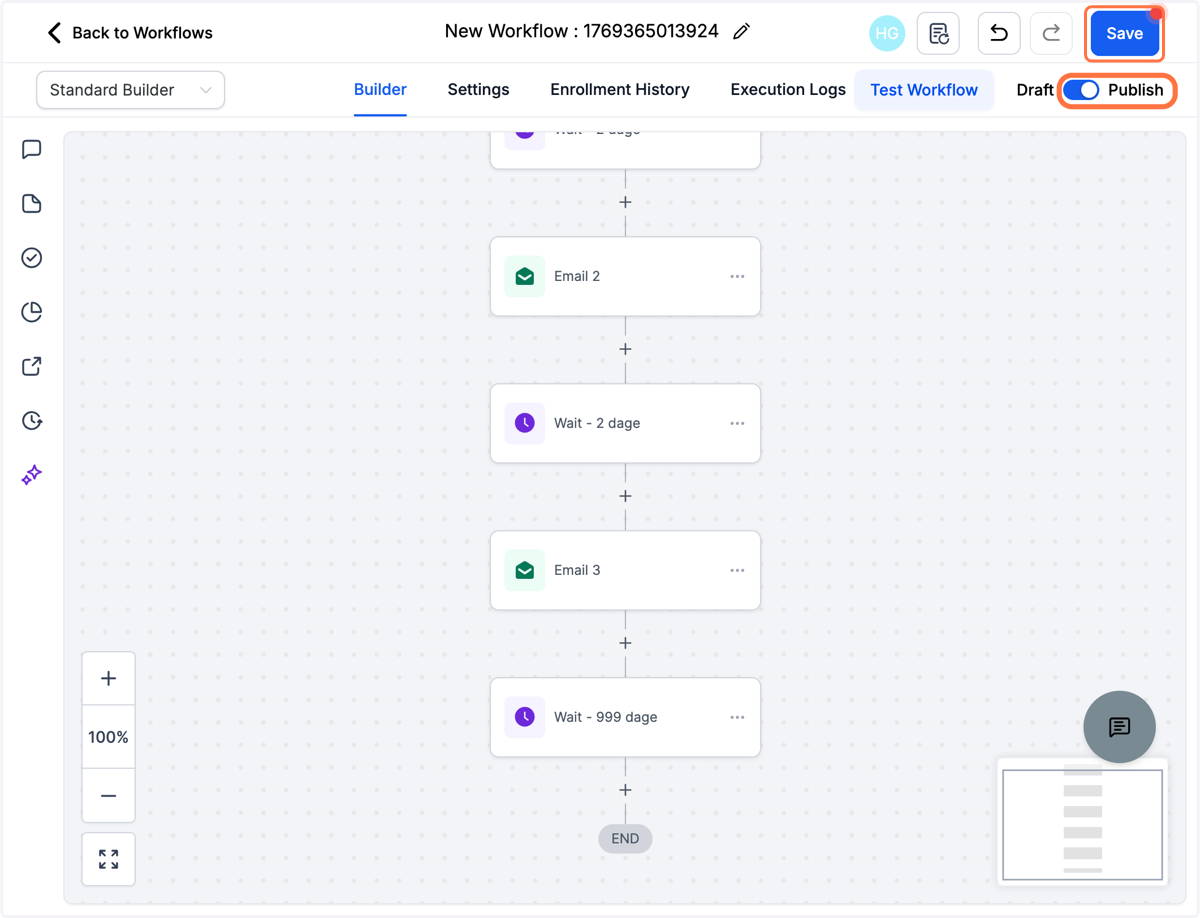Open the Execution Logs tab
The width and height of the screenshot is (1200, 918).
[x=788, y=90]
